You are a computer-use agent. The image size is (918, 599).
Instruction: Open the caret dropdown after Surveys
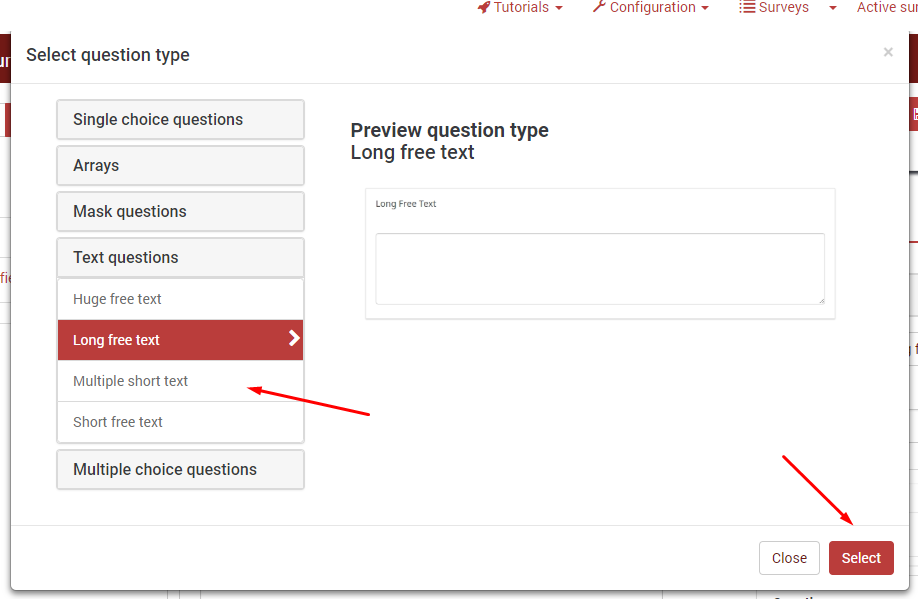coord(833,8)
